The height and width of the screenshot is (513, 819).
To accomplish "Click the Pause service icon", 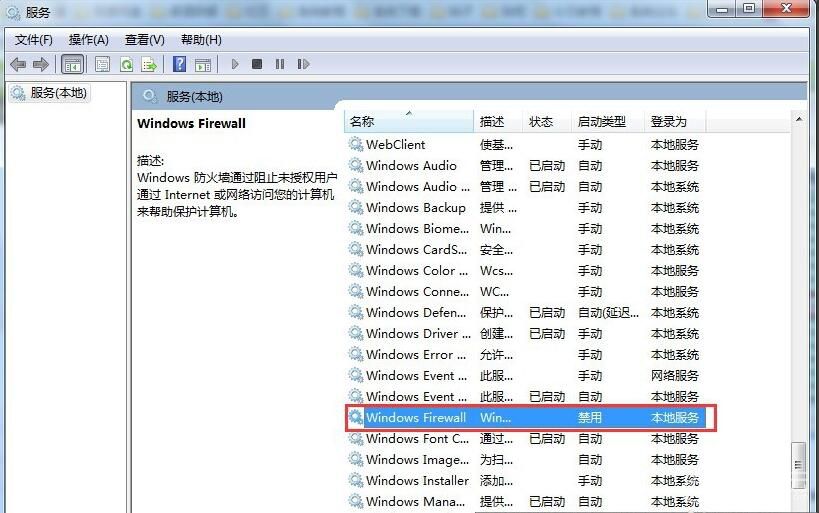I will click(x=280, y=64).
